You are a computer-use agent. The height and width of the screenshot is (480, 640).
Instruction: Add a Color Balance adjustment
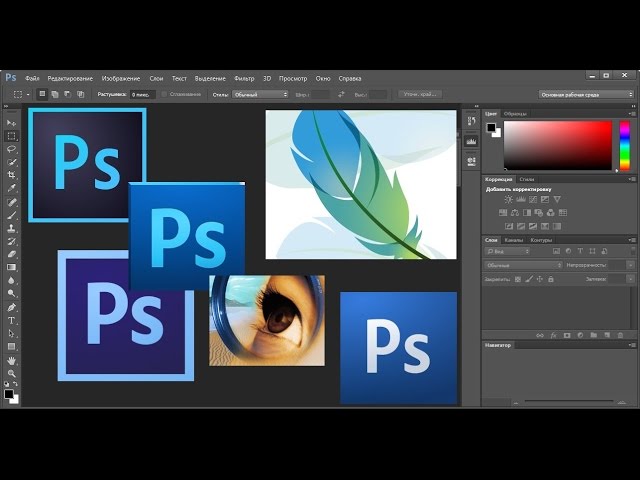pyautogui.click(x=515, y=213)
